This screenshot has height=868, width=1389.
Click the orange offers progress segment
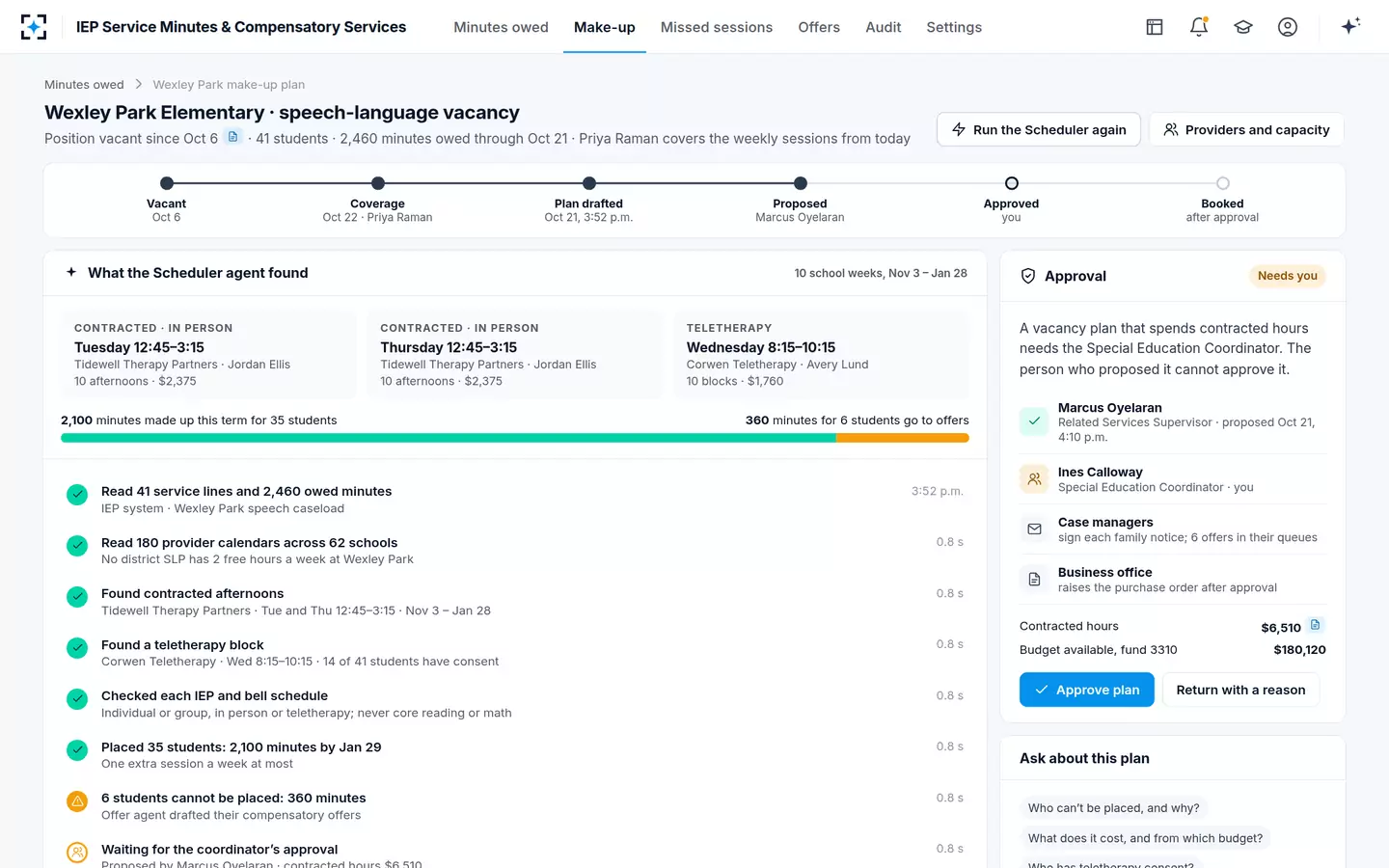tap(903, 438)
